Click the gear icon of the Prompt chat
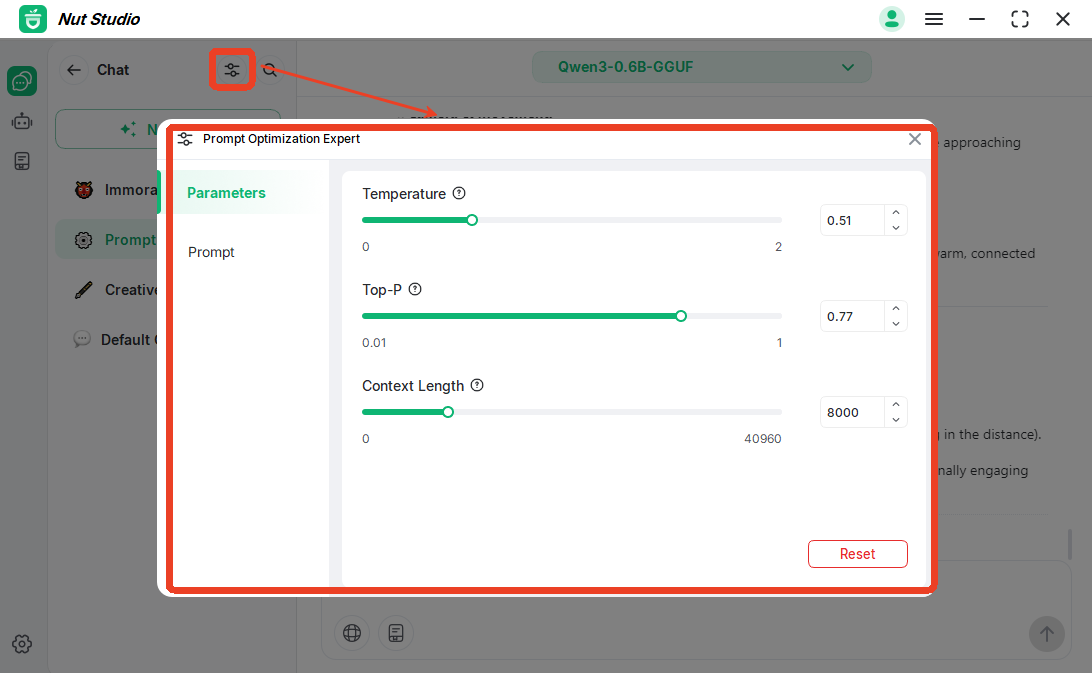The width and height of the screenshot is (1092, 673). (x=84, y=240)
